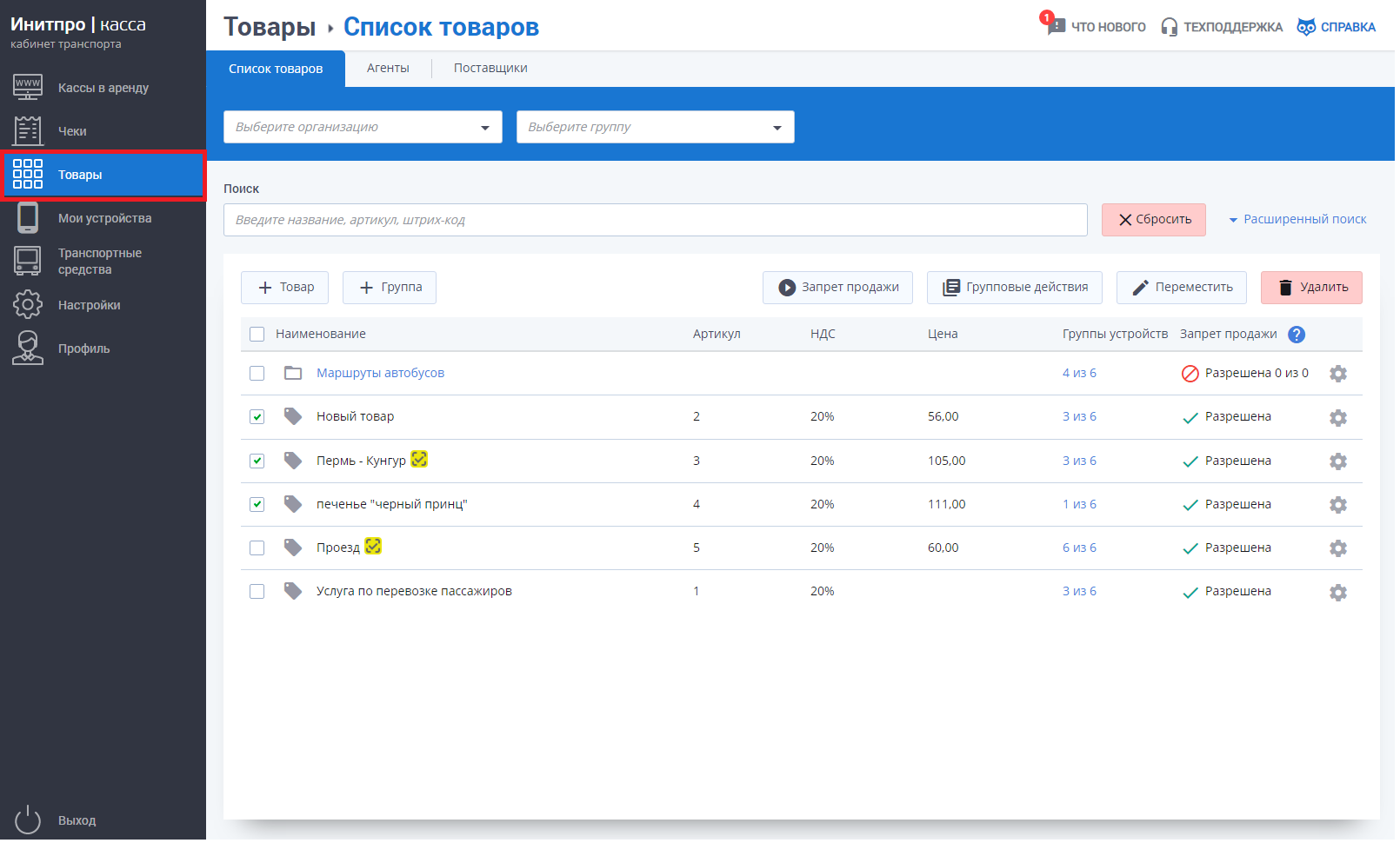Open the Чеки receipts sidebar icon
Image resolution: width=1400 pixels, height=843 pixels.
point(28,131)
